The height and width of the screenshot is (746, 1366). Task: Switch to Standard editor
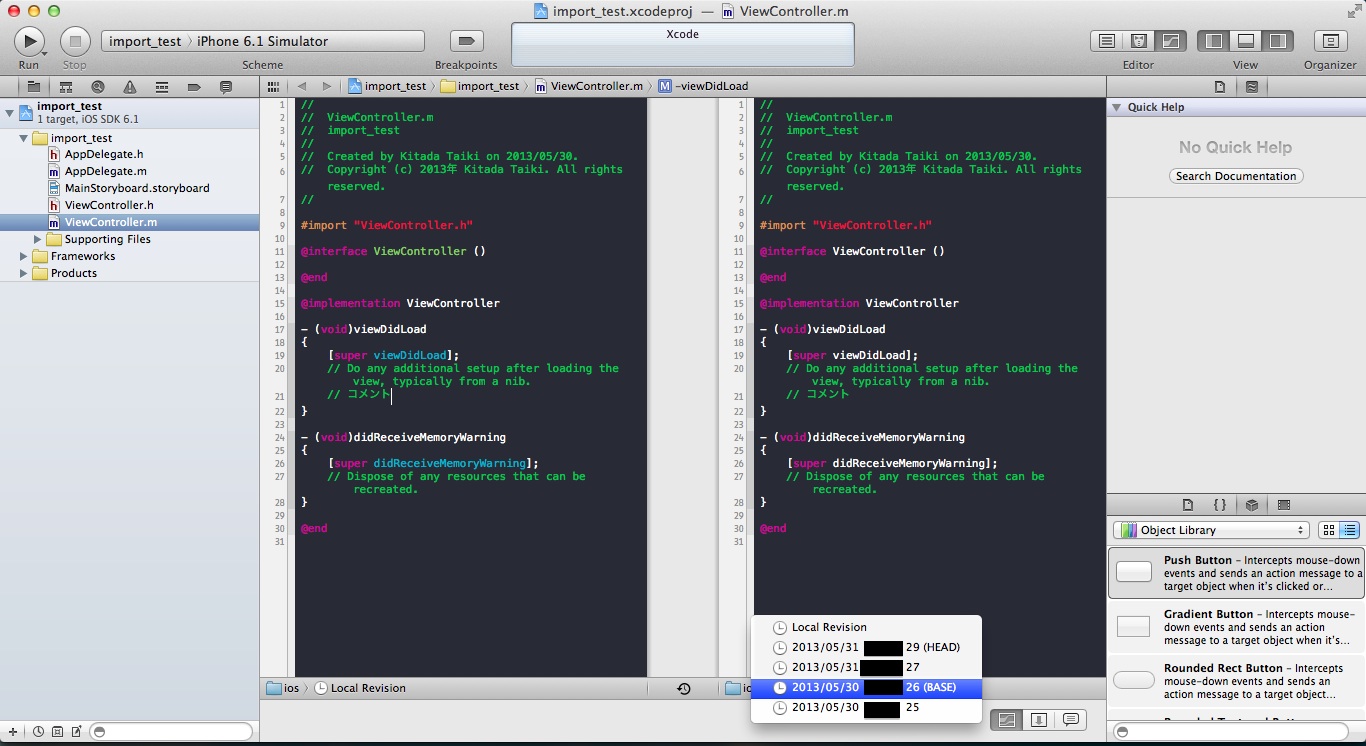(1106, 41)
